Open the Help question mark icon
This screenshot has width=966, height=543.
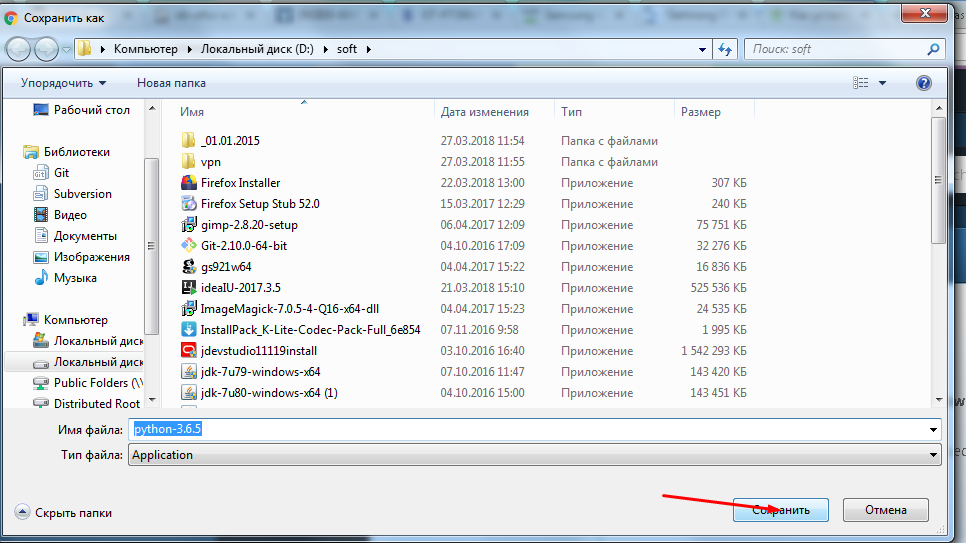tap(923, 83)
